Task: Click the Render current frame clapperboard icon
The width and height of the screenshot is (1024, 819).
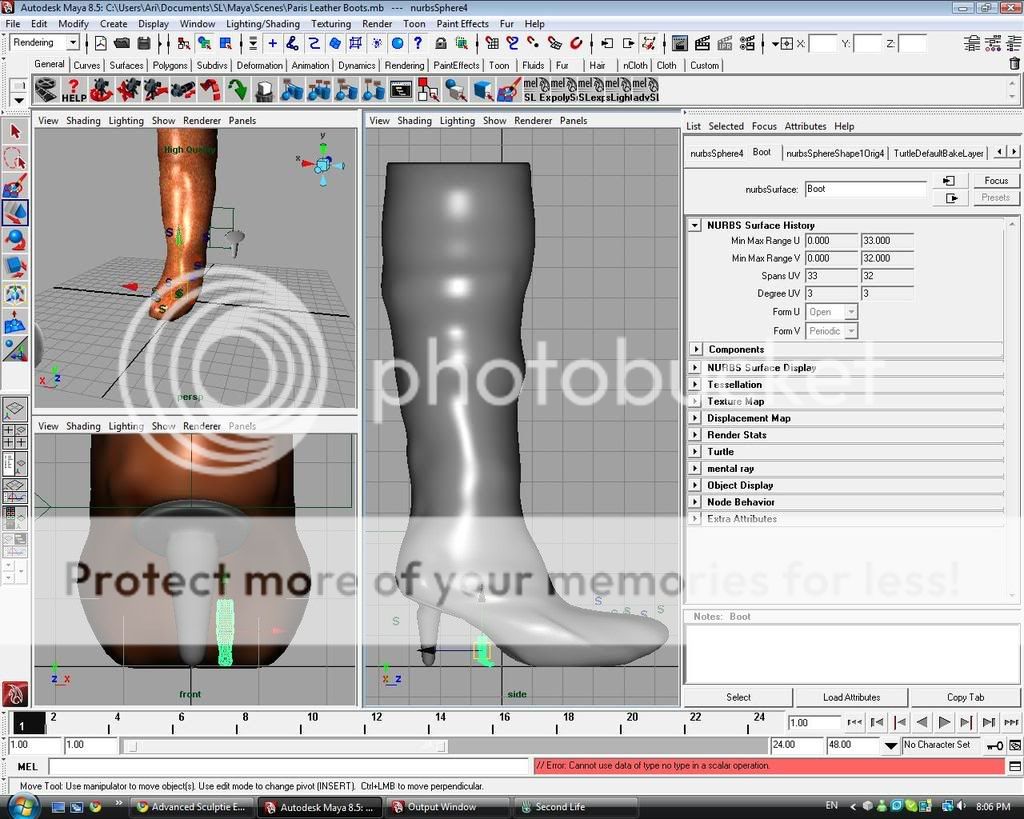Action: coord(679,43)
